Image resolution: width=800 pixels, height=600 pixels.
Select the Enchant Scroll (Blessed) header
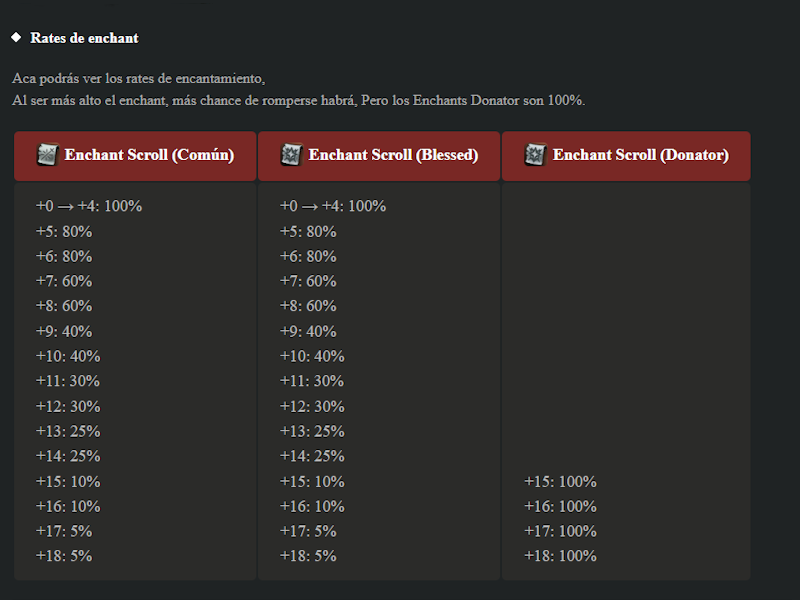[379, 156]
